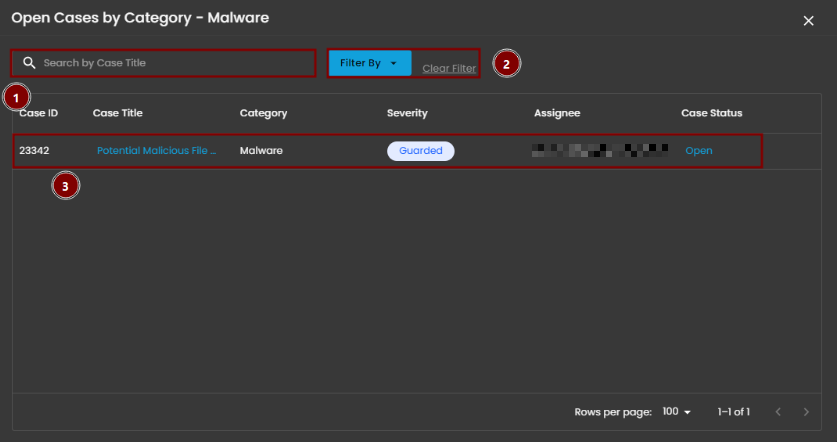Click the Guarded severity badge
The image size is (837, 442).
pyautogui.click(x=420, y=151)
